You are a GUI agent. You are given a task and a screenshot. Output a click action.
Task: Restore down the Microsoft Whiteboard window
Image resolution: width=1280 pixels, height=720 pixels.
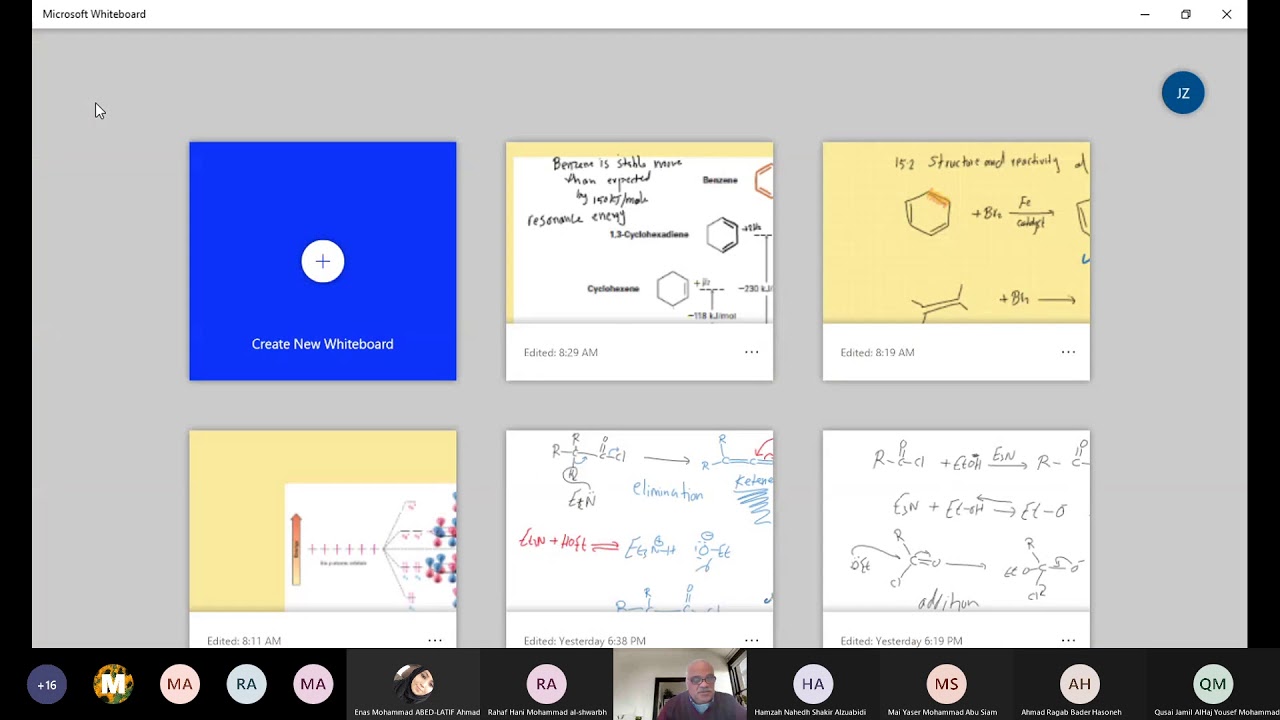click(x=1185, y=14)
